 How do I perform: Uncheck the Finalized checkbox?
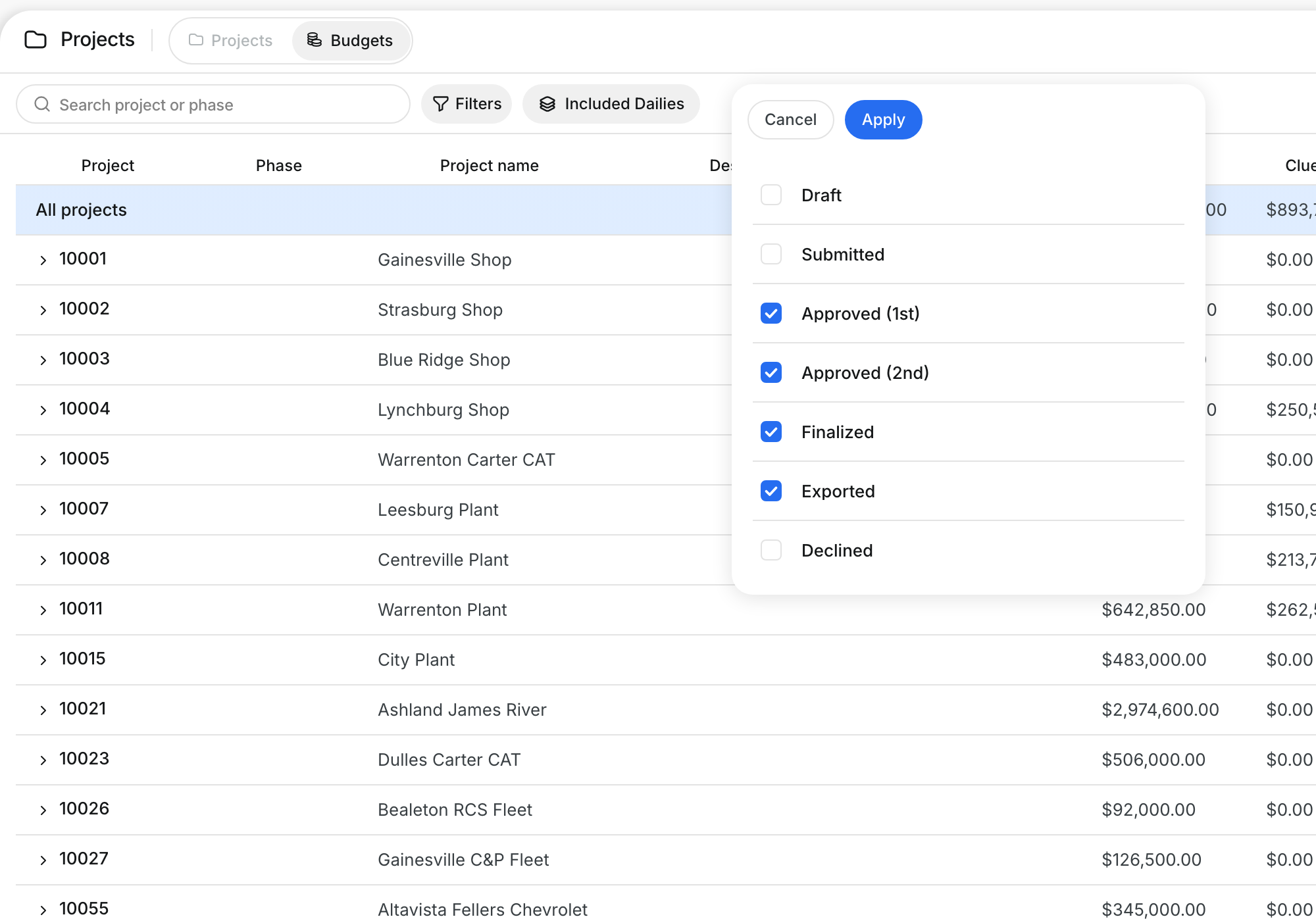pos(771,432)
